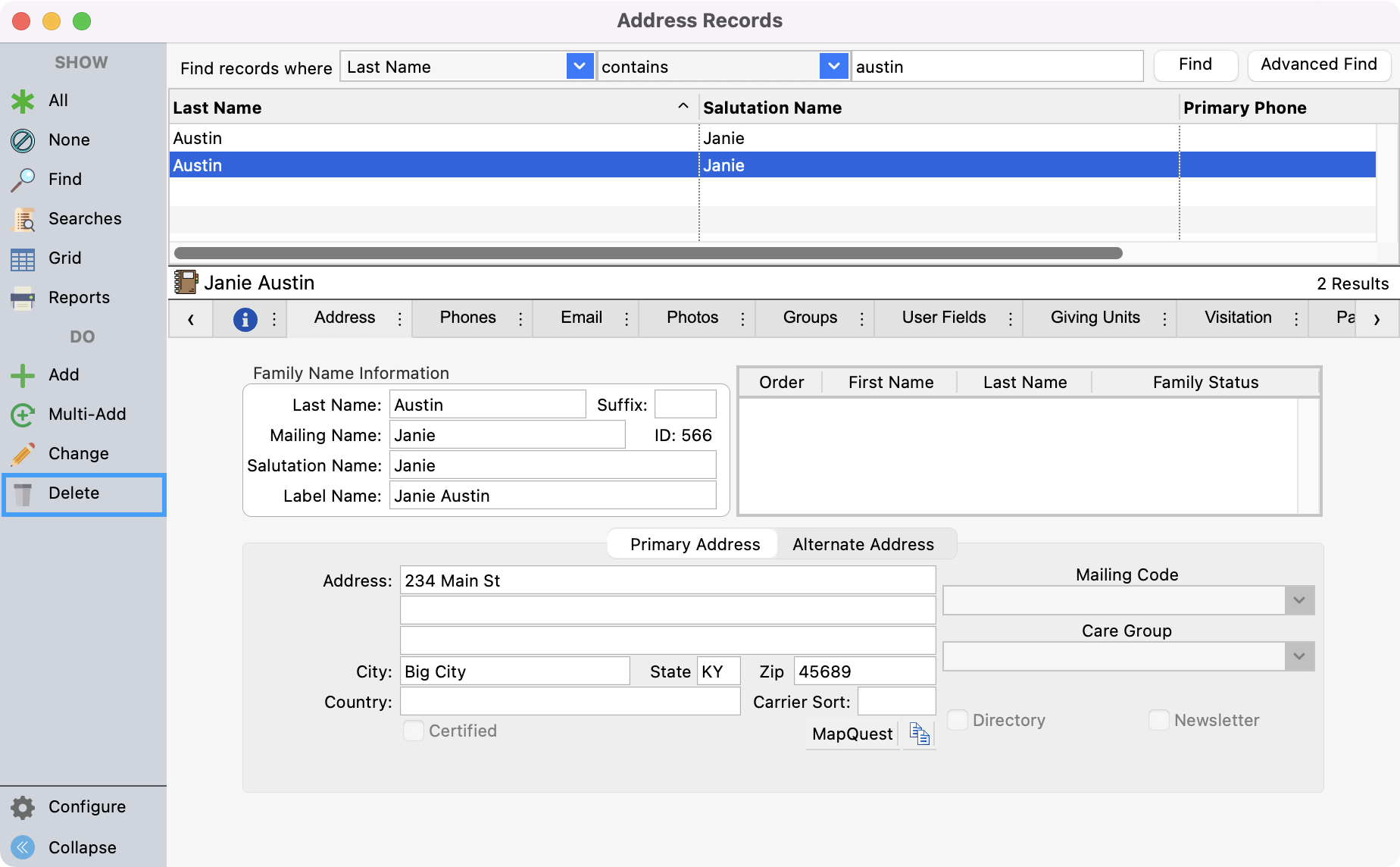
Task: Open the Last Name search field dropdown
Action: pos(580,67)
